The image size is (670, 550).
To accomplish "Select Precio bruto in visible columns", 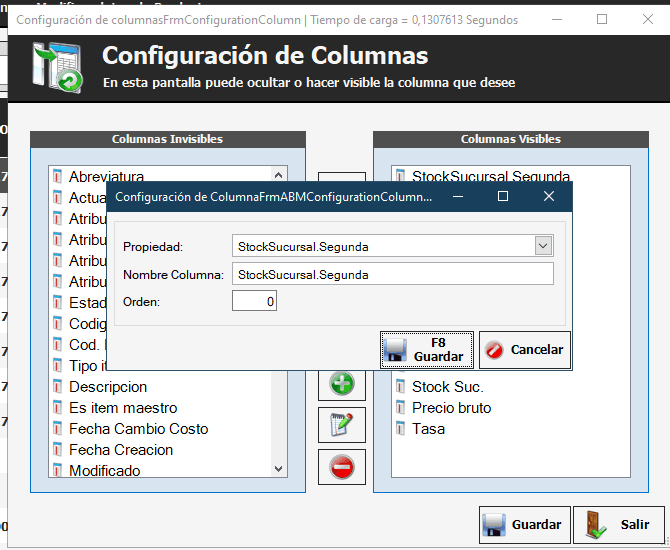I will (451, 408).
